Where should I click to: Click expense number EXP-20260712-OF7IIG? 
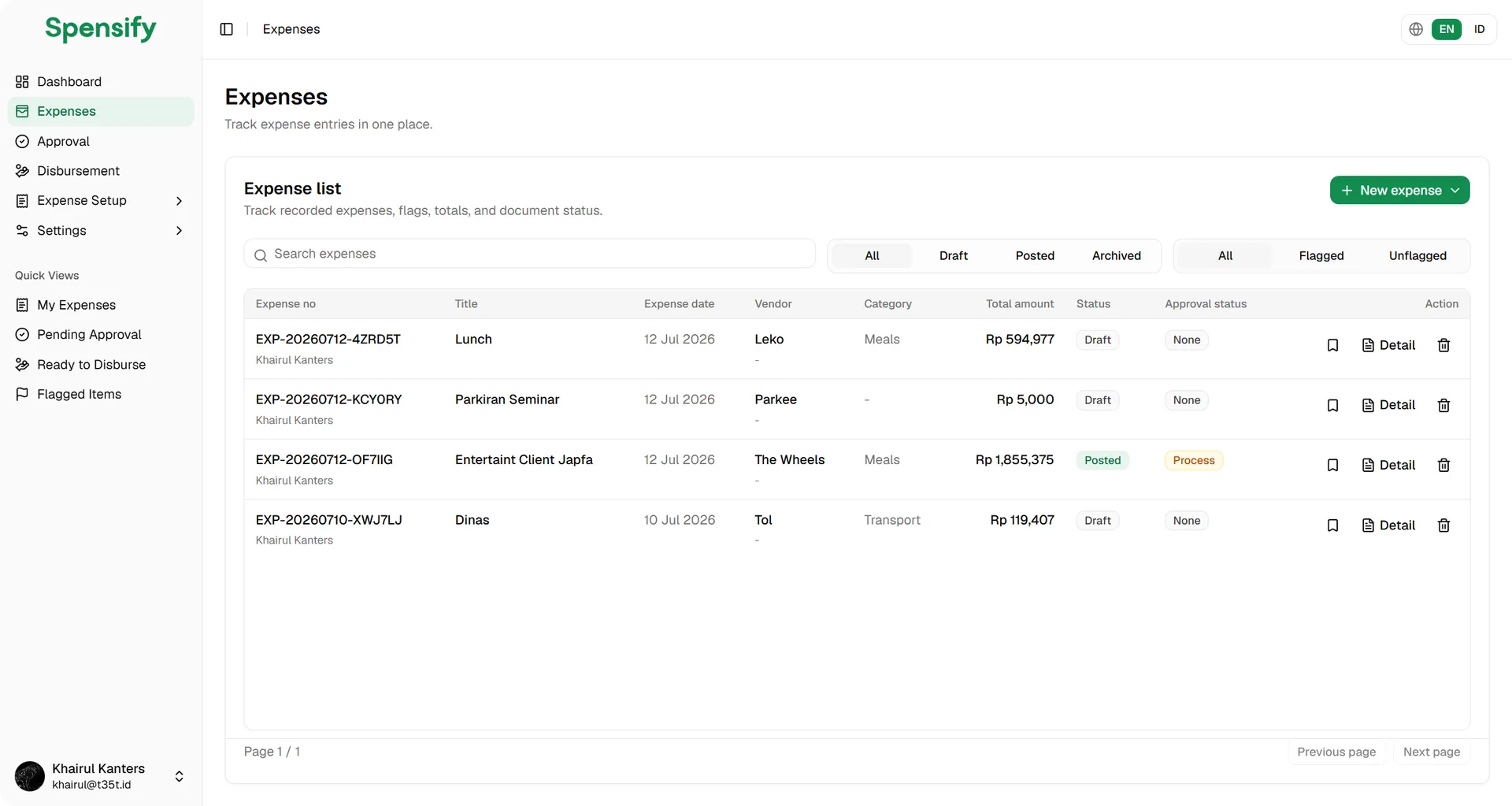[324, 460]
